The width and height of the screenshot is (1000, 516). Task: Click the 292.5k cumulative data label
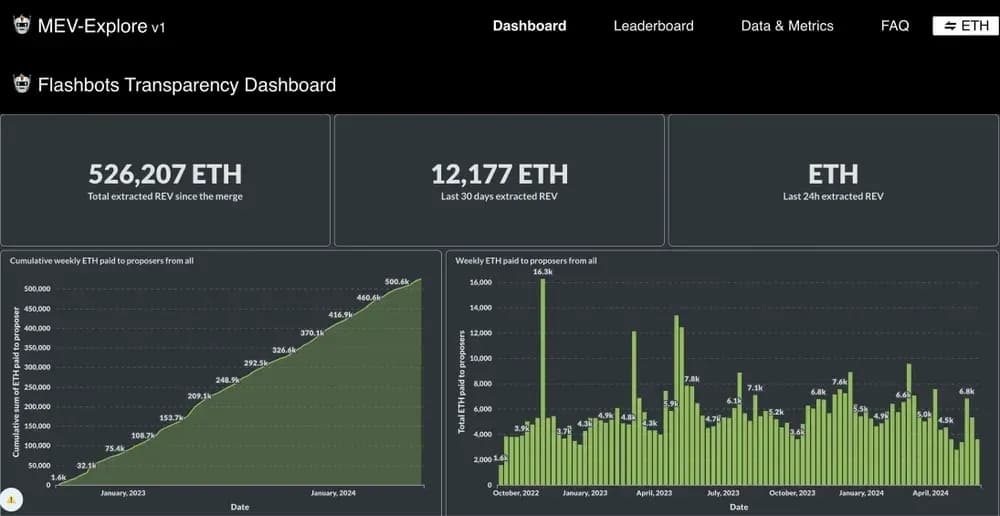coord(256,362)
